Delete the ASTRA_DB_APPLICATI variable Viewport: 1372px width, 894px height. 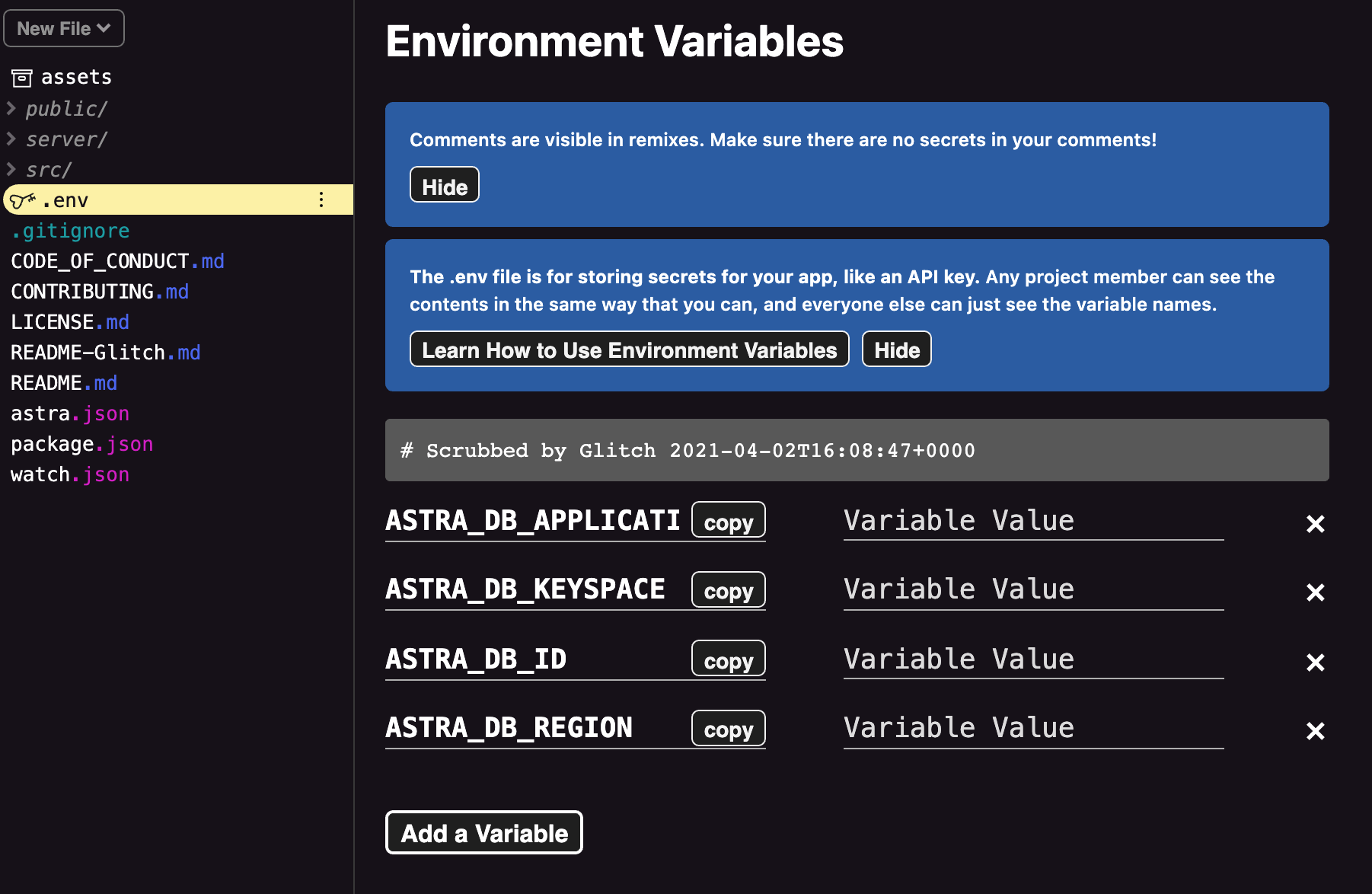(x=1315, y=524)
